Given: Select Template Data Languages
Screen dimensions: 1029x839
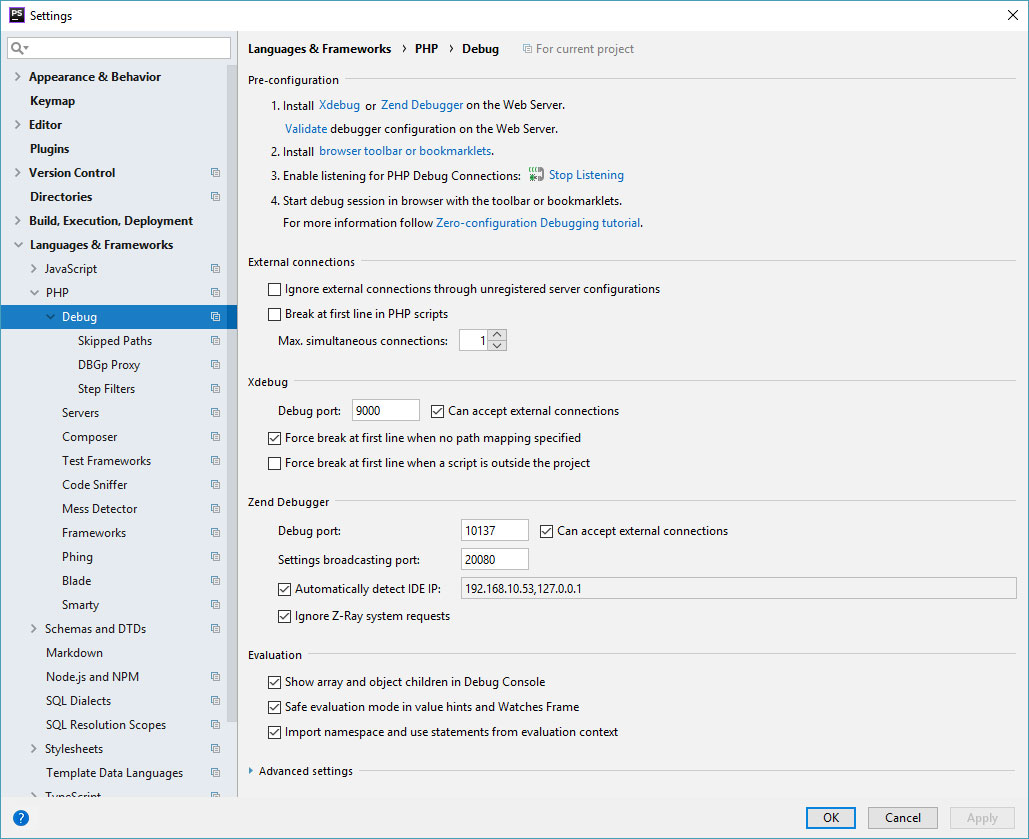Looking at the screenshot, I should 114,773.
